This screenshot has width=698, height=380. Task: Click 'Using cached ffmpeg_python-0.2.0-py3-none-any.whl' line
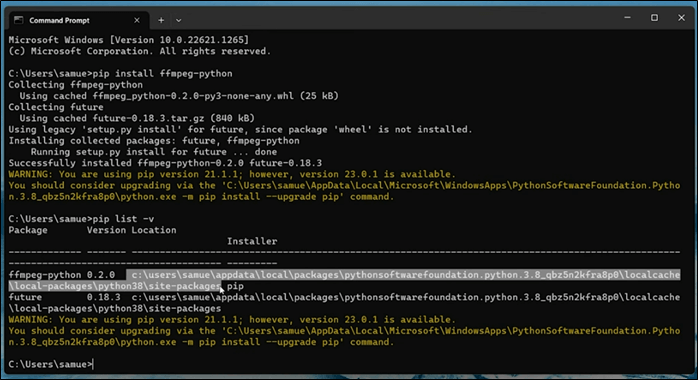pyautogui.click(x=179, y=96)
